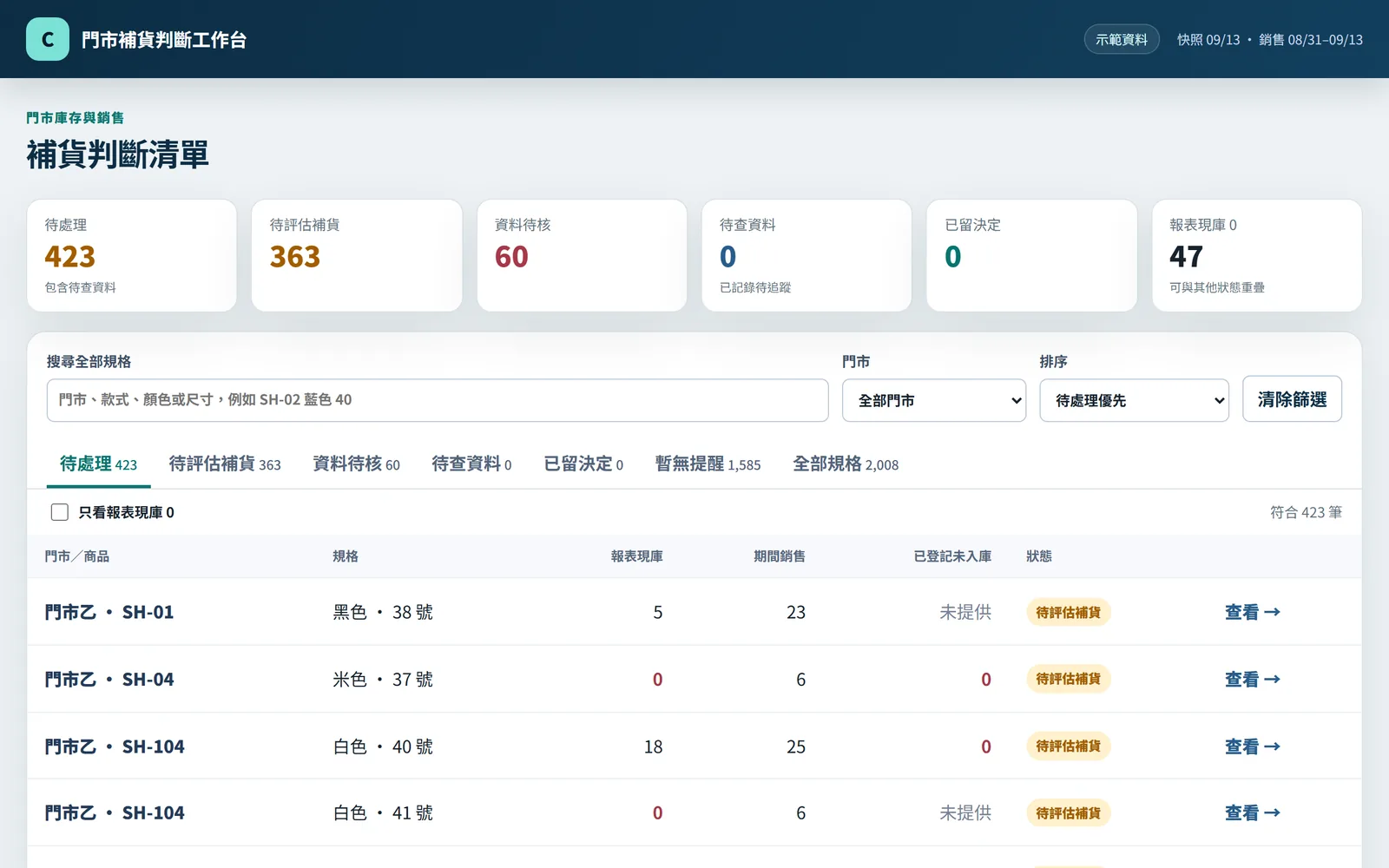1389x868 pixels.
Task: Click the 門市乙 · SH-04 row title
Action: (109, 679)
